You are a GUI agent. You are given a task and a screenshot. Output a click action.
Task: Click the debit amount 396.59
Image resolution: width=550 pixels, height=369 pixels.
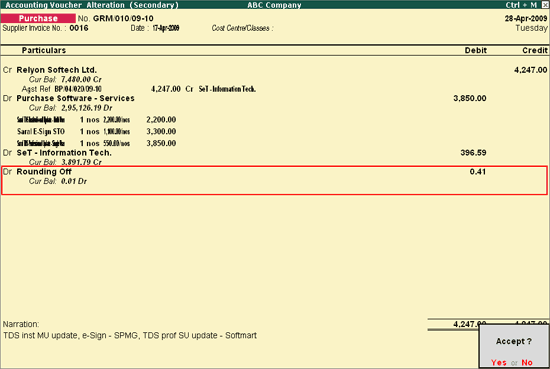pos(473,153)
